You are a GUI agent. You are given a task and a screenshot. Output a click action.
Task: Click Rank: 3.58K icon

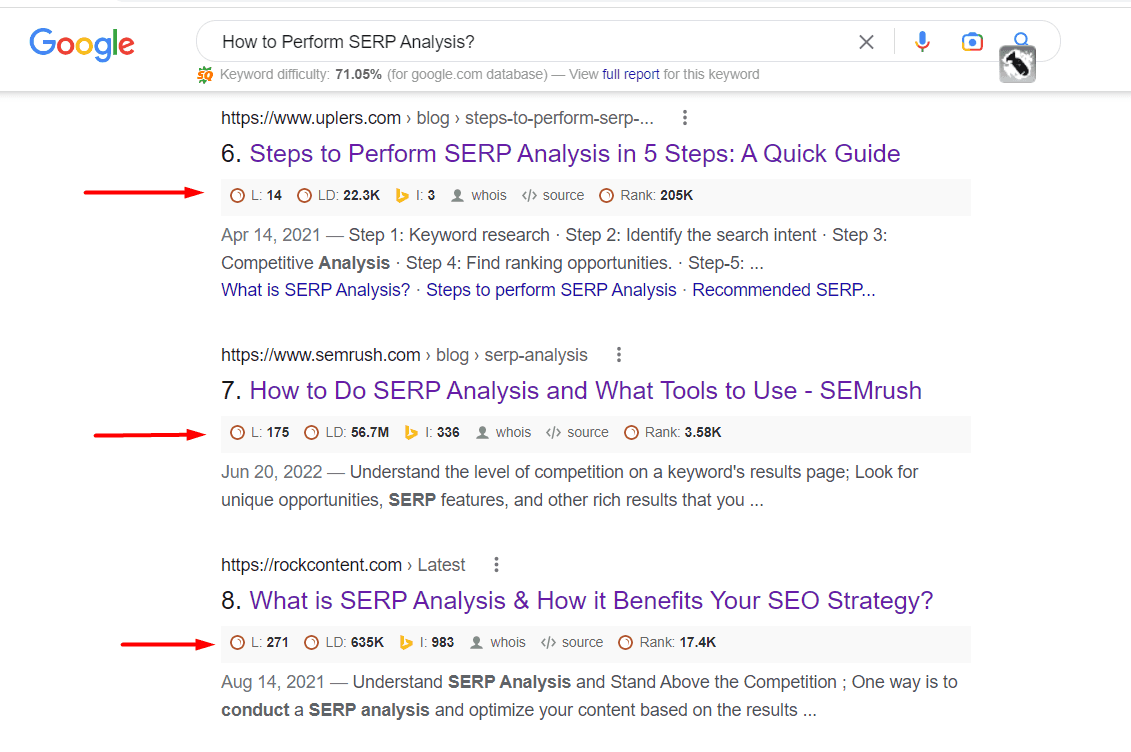(x=631, y=433)
